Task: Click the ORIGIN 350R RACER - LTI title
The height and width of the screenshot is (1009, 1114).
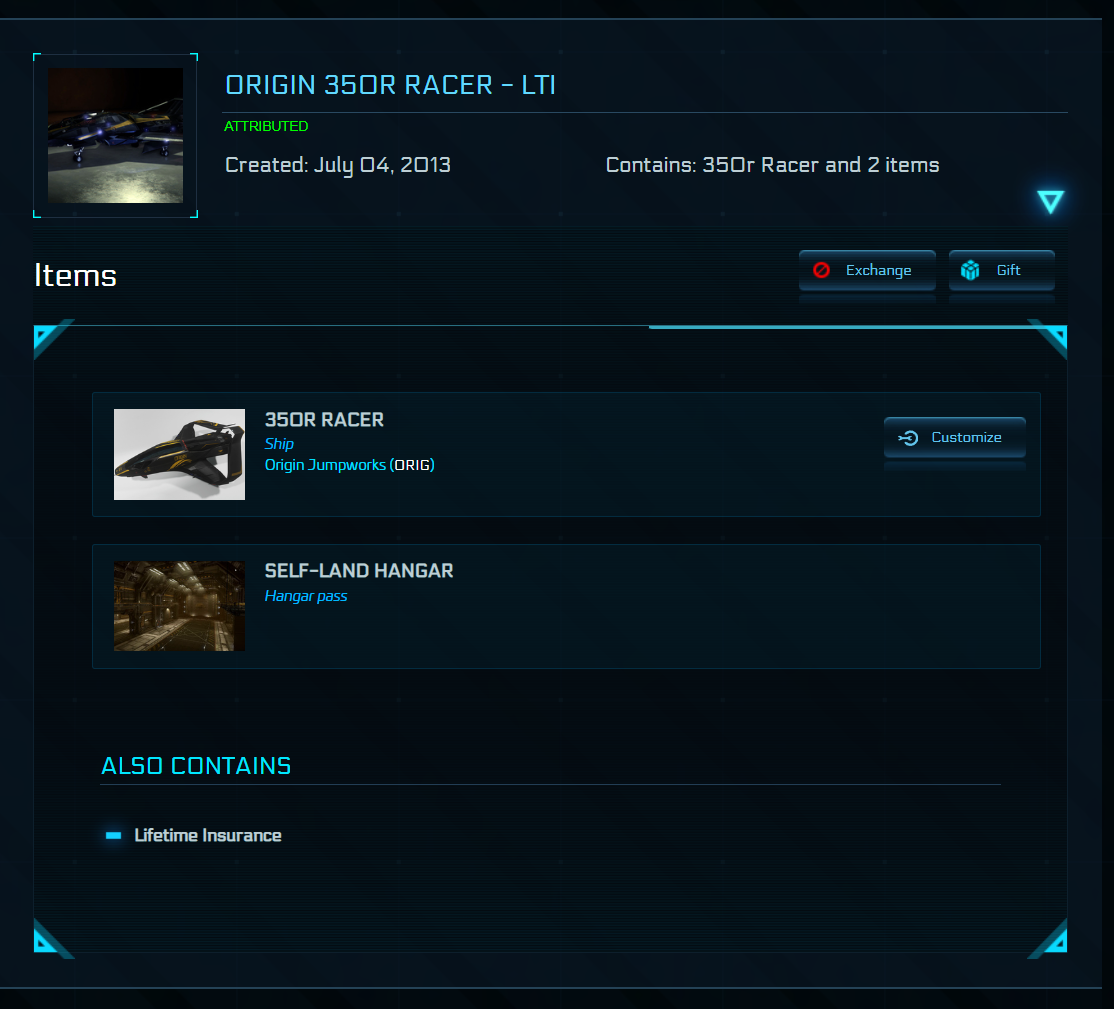Action: tap(390, 85)
